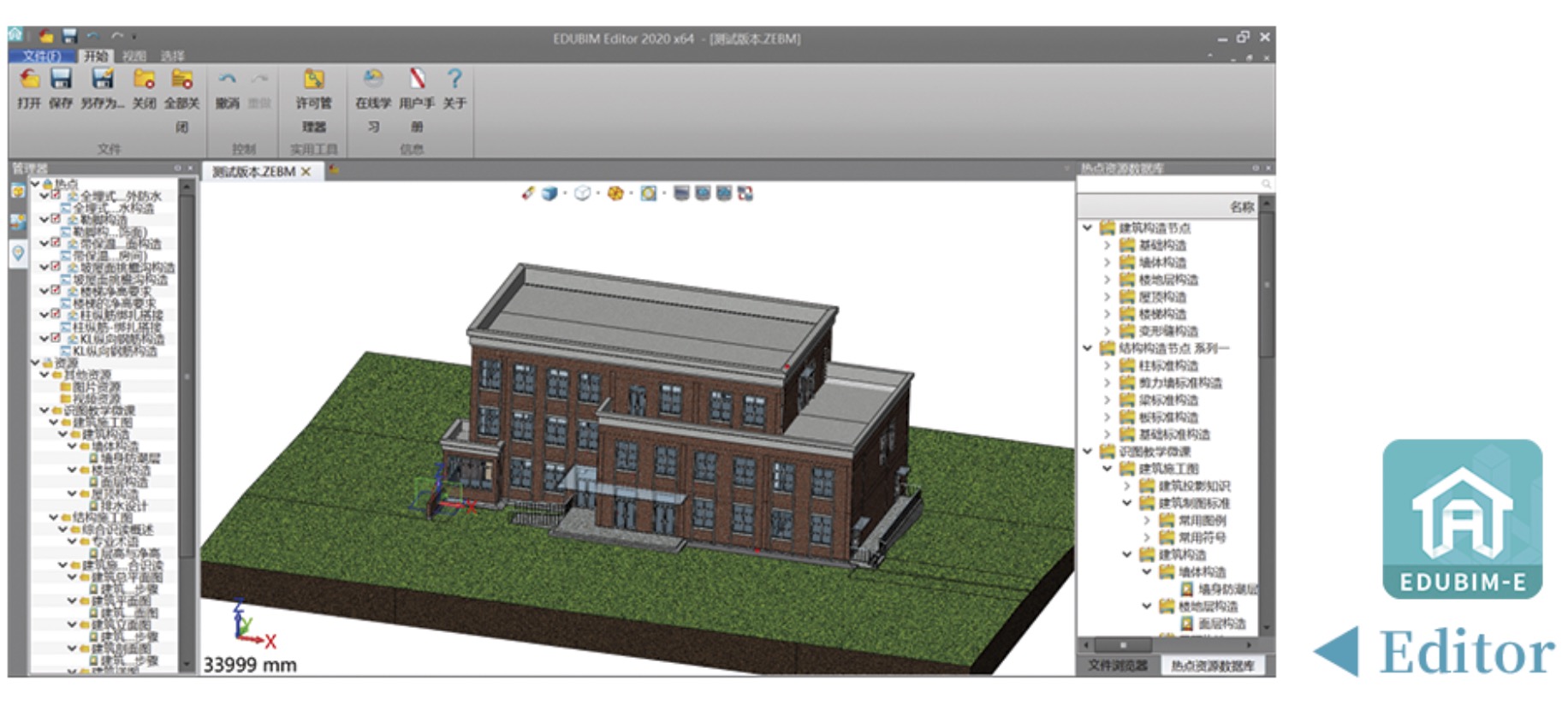Collapse 识图教学微课 in right panel

(1087, 451)
